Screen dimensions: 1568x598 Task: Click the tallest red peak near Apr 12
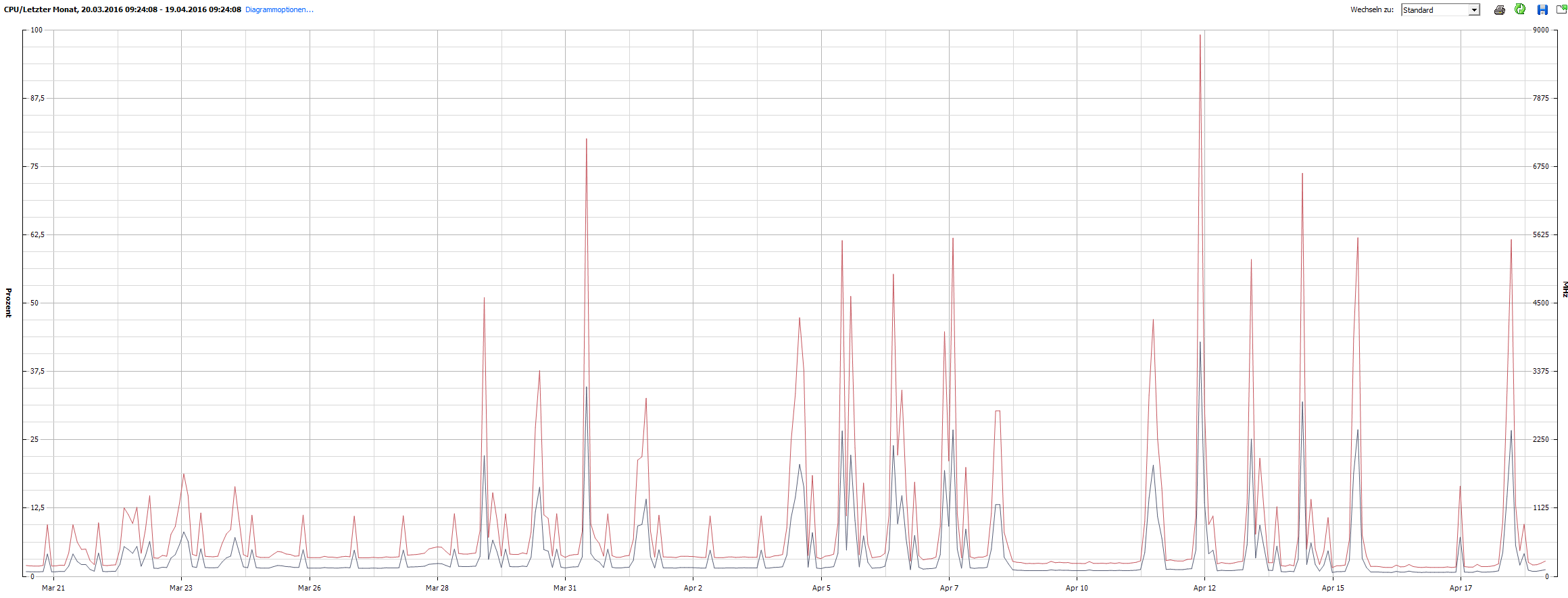coord(1200,35)
